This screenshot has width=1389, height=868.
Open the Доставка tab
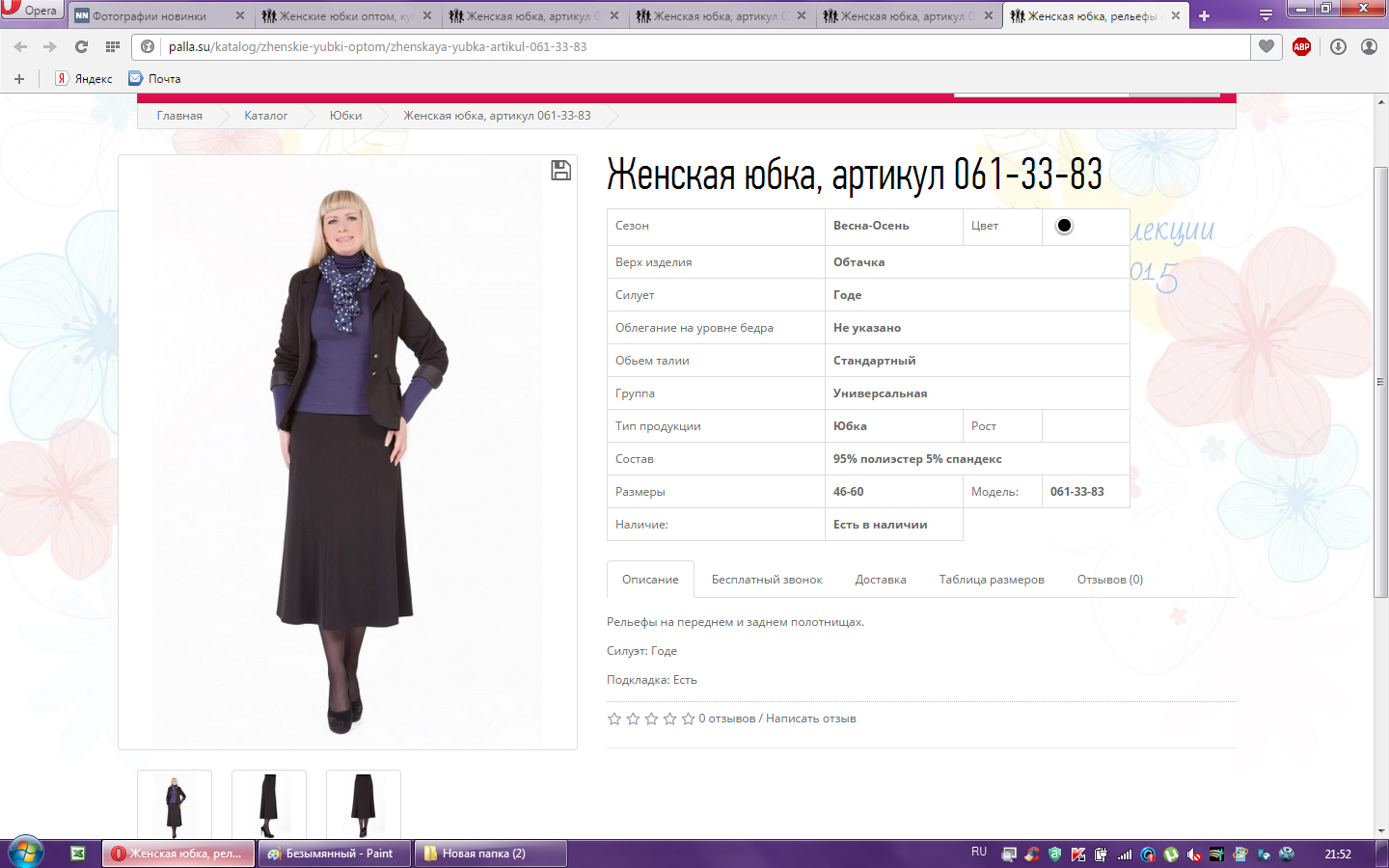881,580
